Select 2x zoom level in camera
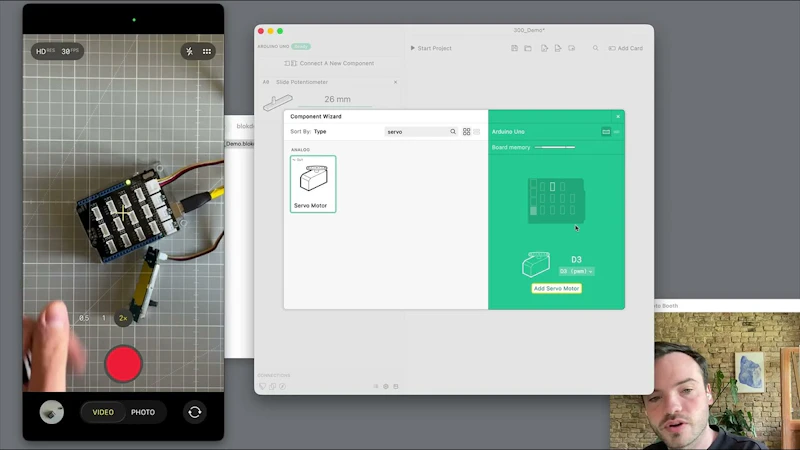The width and height of the screenshot is (800, 450). (123, 318)
